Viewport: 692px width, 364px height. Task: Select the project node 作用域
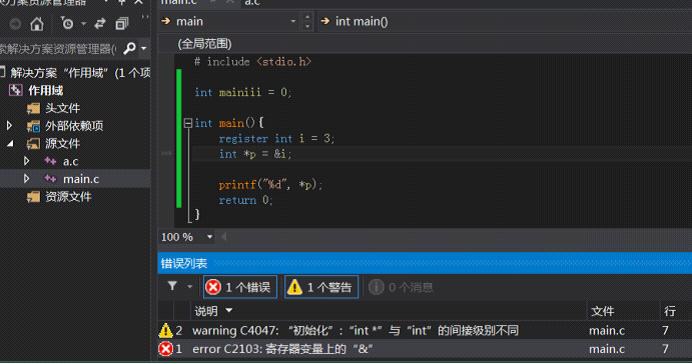point(45,90)
